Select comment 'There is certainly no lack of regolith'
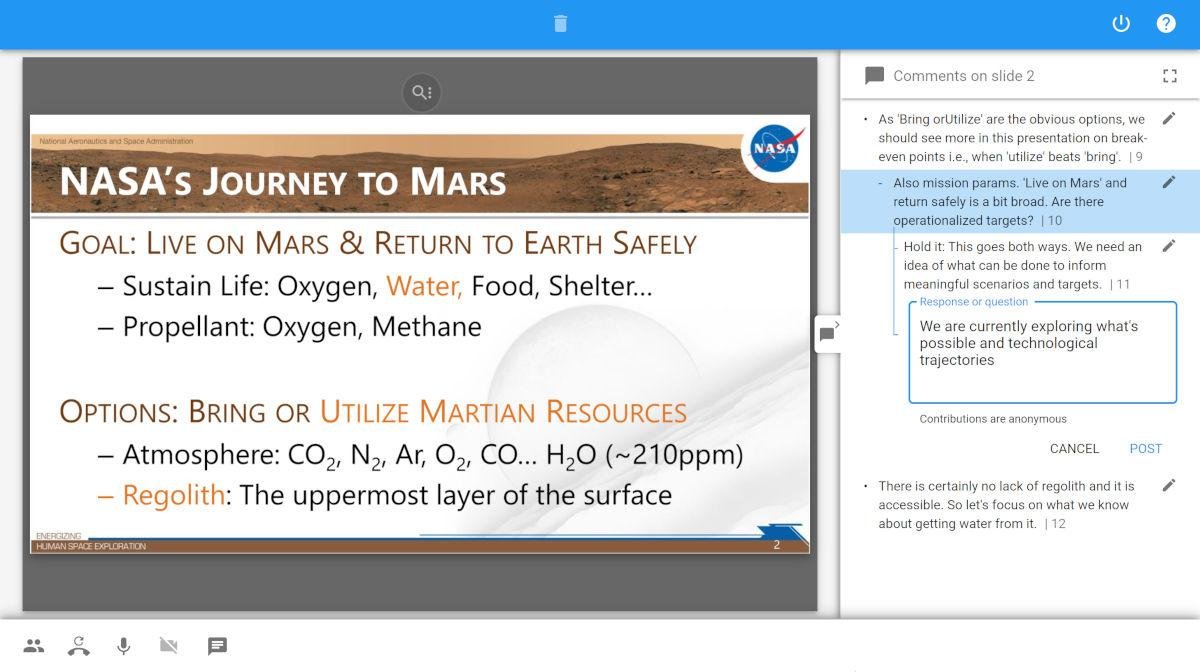The height and width of the screenshot is (672, 1200). (x=1007, y=505)
